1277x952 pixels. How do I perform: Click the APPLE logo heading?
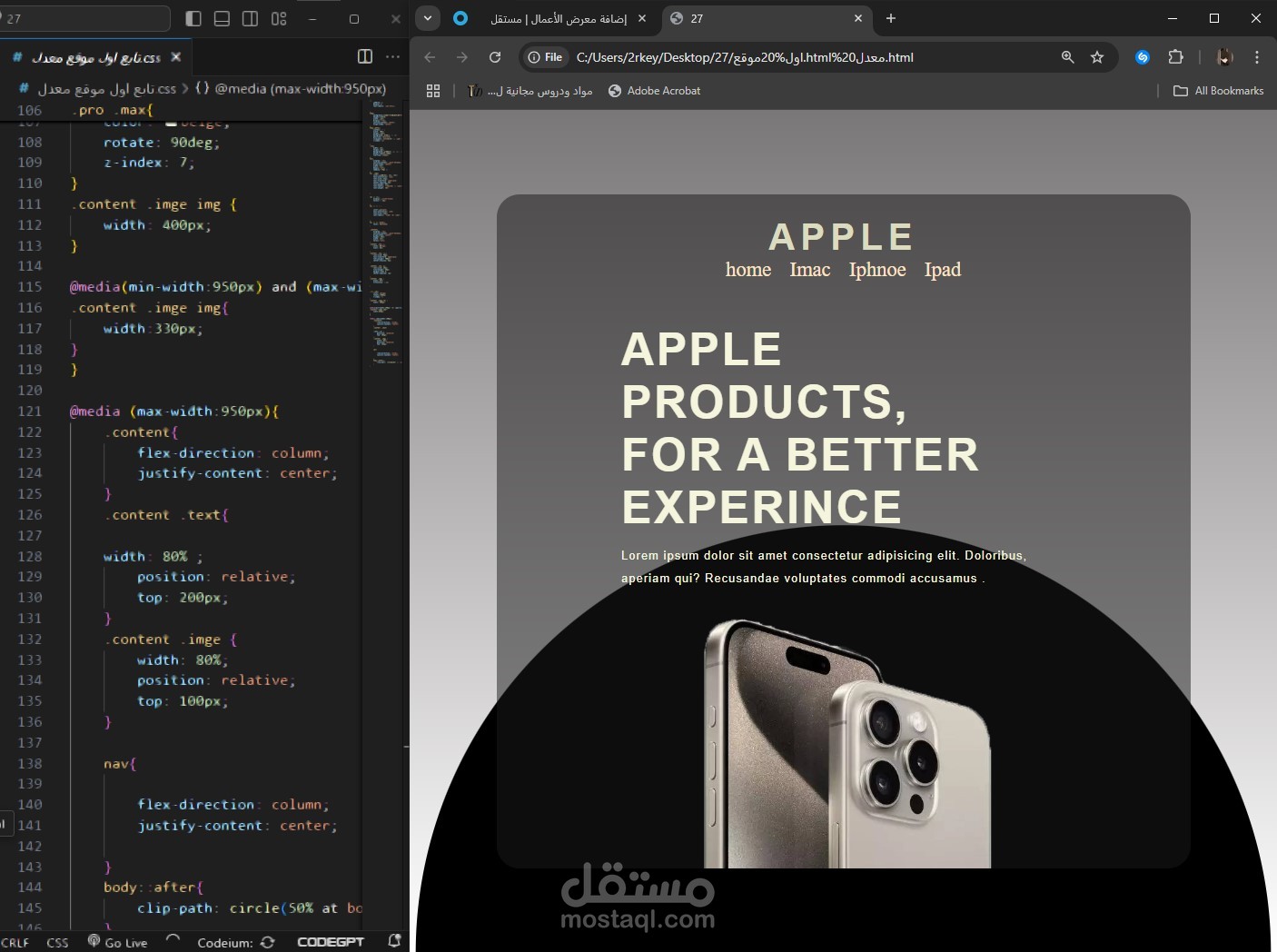[841, 237]
